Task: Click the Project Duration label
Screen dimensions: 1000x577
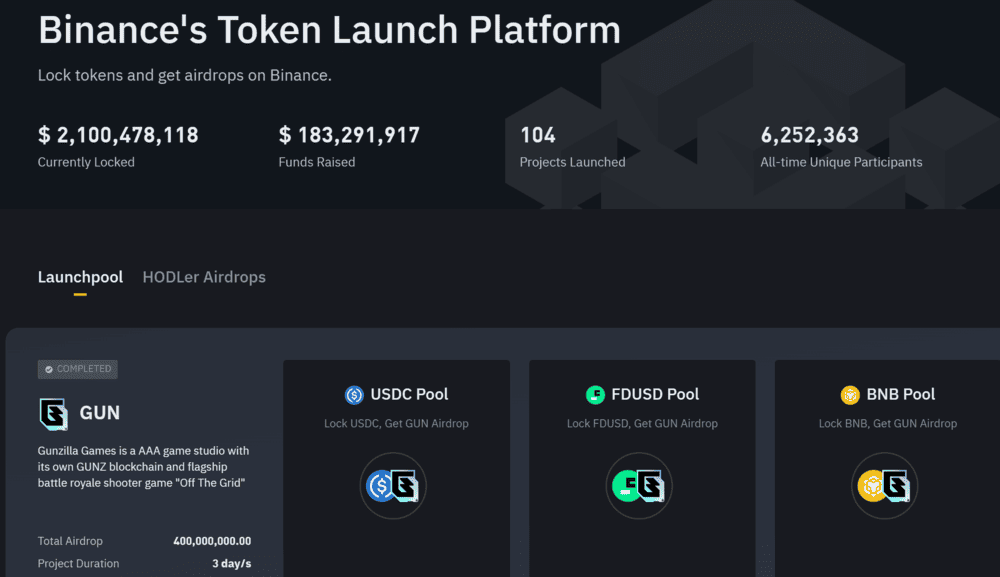Action: coord(78,564)
